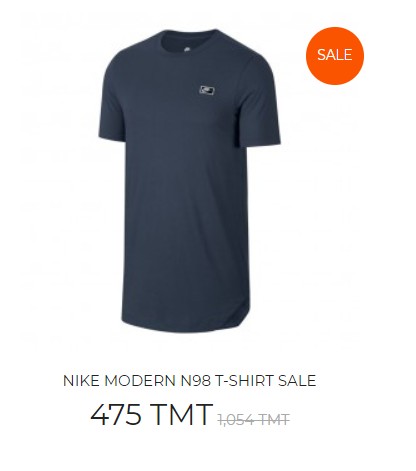Click the struck-through 1,054 number
The width and height of the screenshot is (416, 471).
tap(236, 420)
